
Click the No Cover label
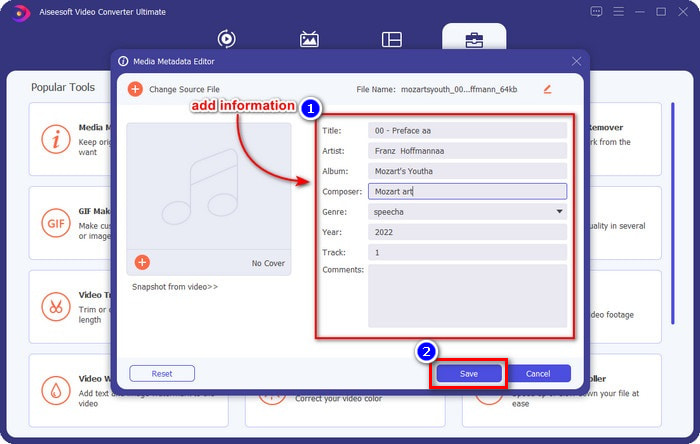click(268, 263)
